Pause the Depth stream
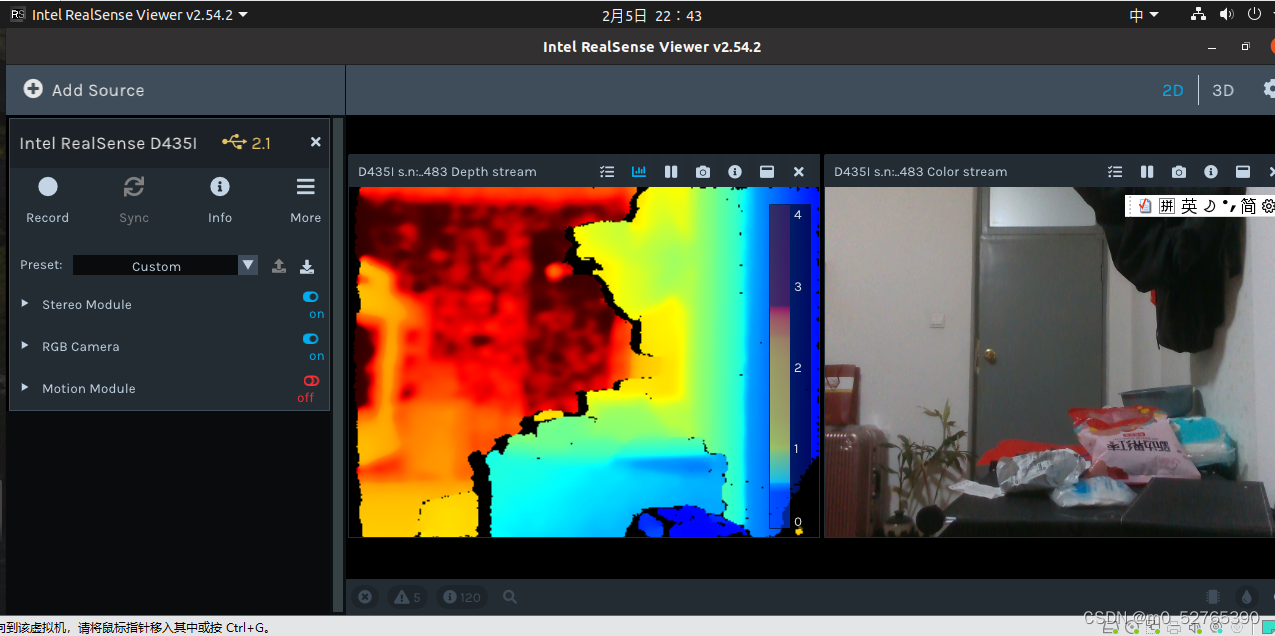 tap(671, 171)
